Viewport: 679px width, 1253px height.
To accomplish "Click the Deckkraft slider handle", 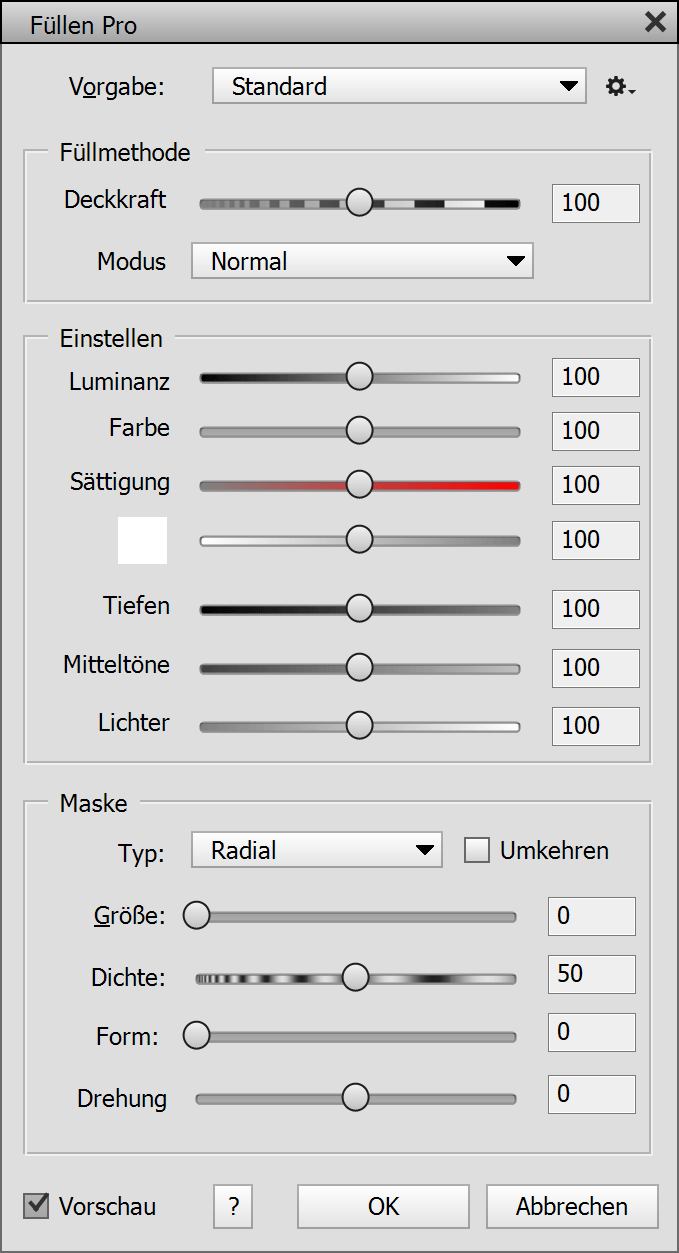I will click(359, 203).
